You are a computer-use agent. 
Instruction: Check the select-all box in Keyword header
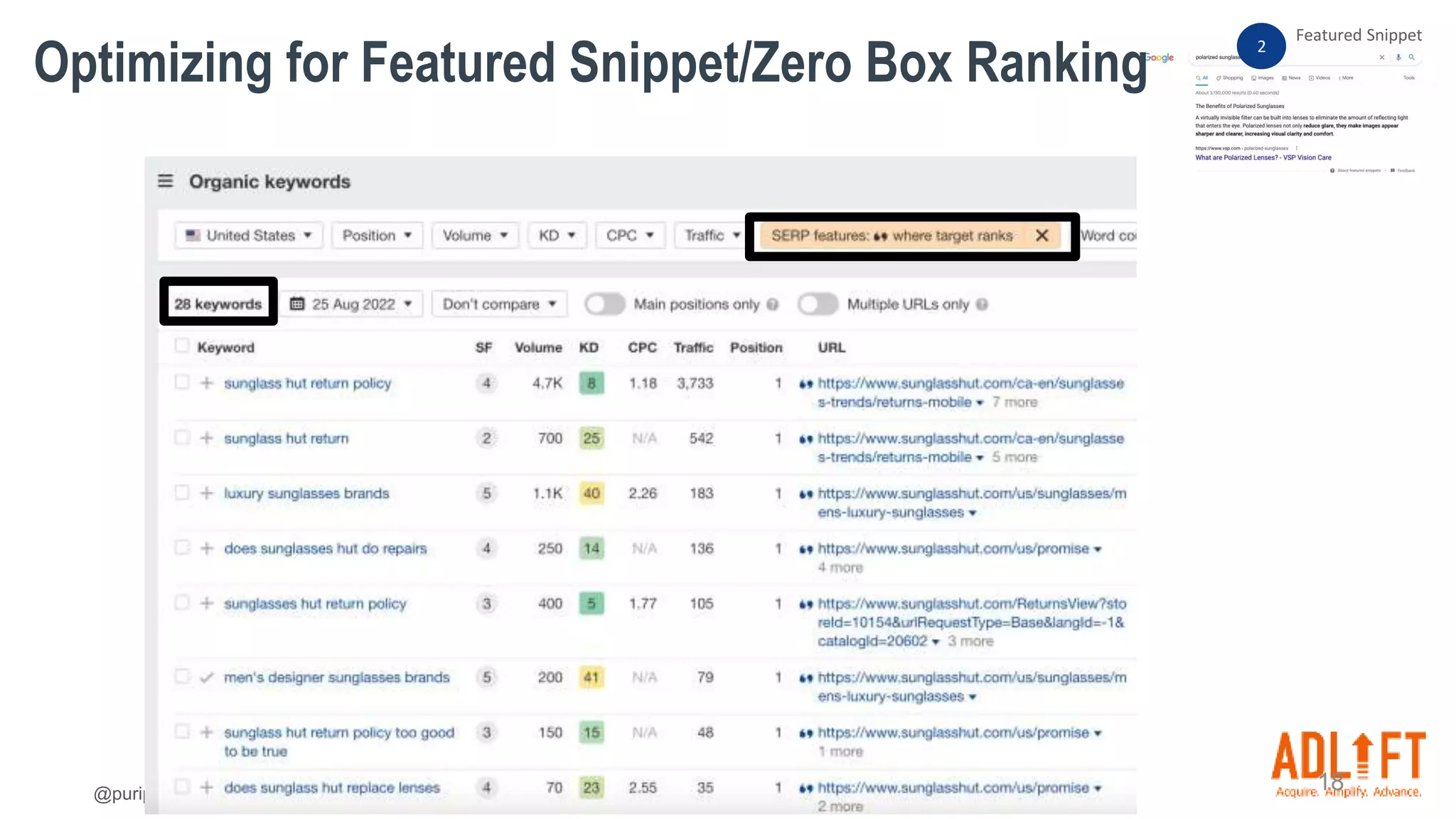click(x=182, y=346)
